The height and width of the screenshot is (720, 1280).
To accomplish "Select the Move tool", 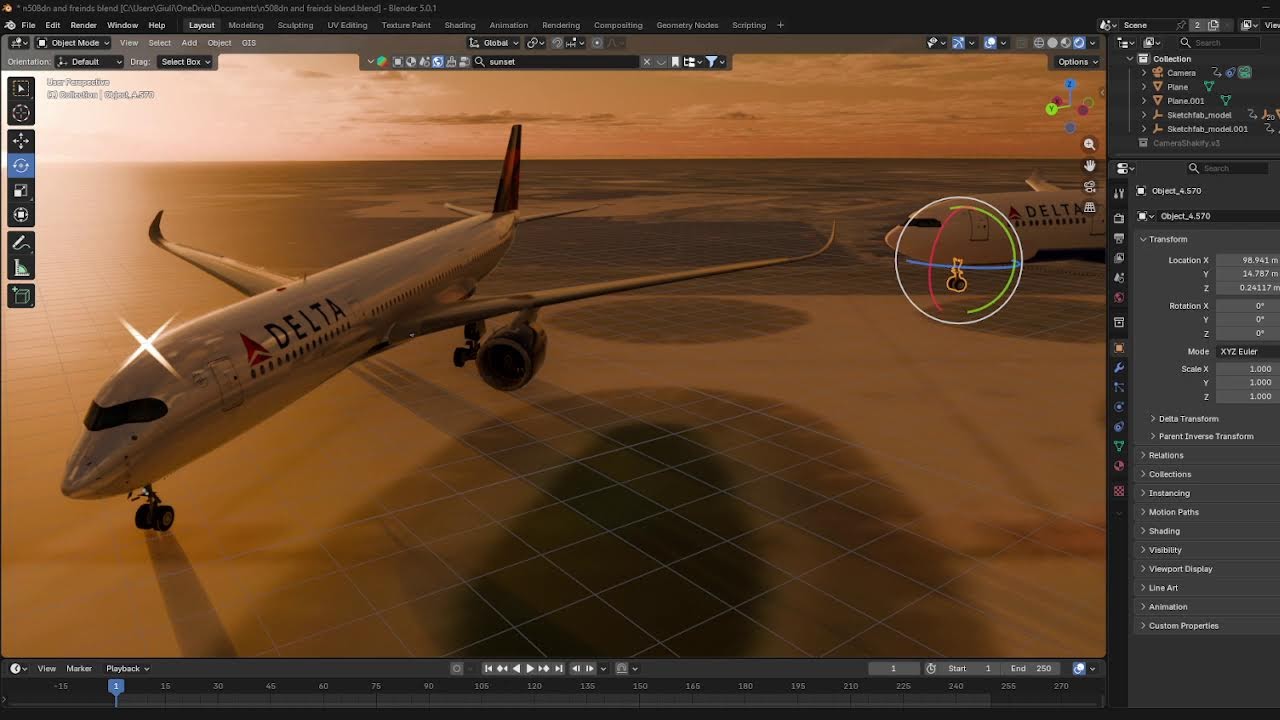I will point(21,141).
